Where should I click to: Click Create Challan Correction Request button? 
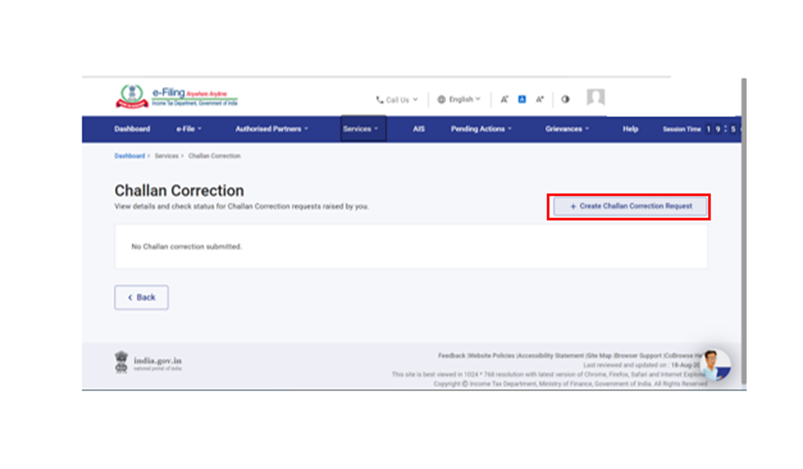click(x=630, y=206)
